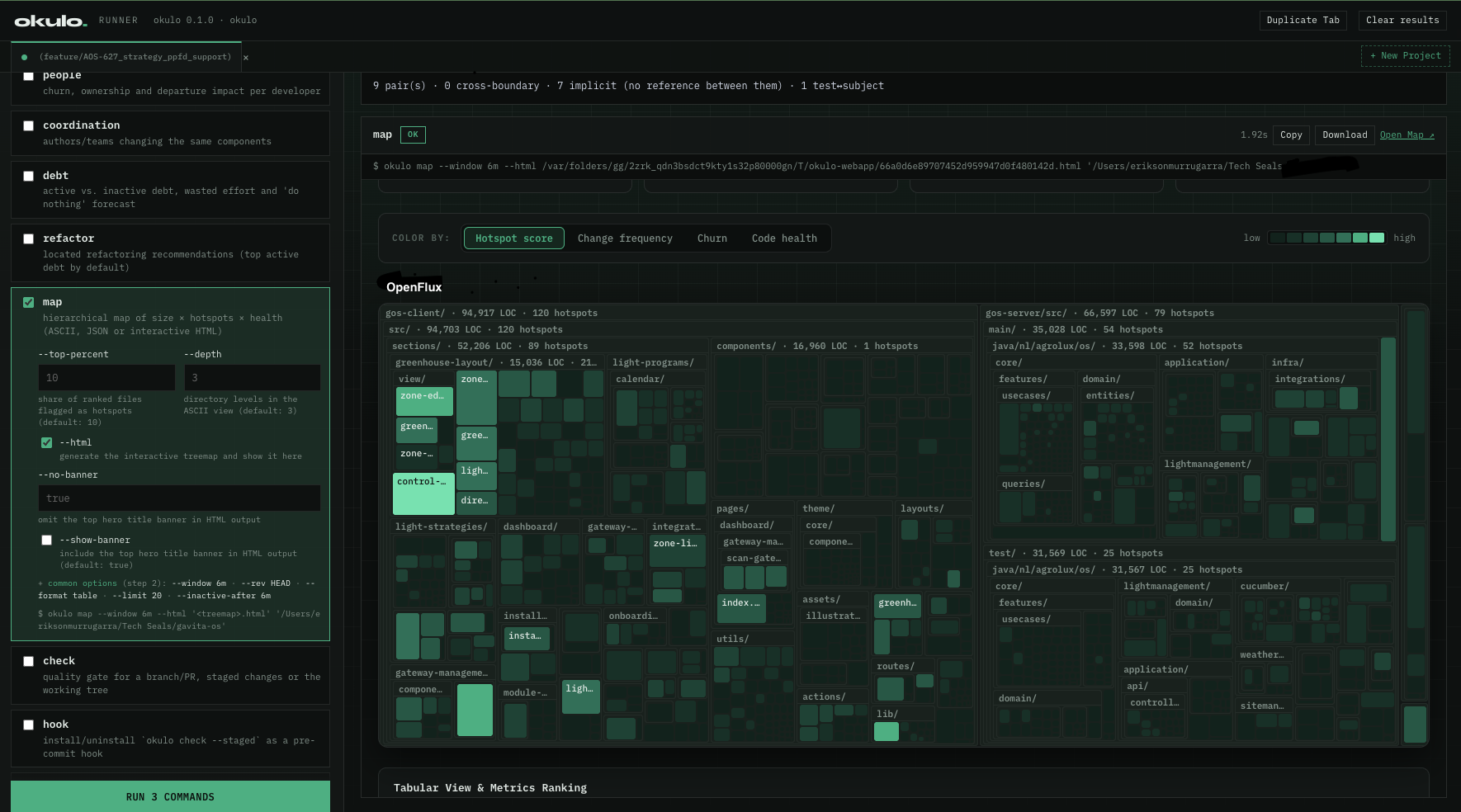Viewport: 1461px width, 812px height.
Task: Uncheck the map command checkbox
Action: 28,302
